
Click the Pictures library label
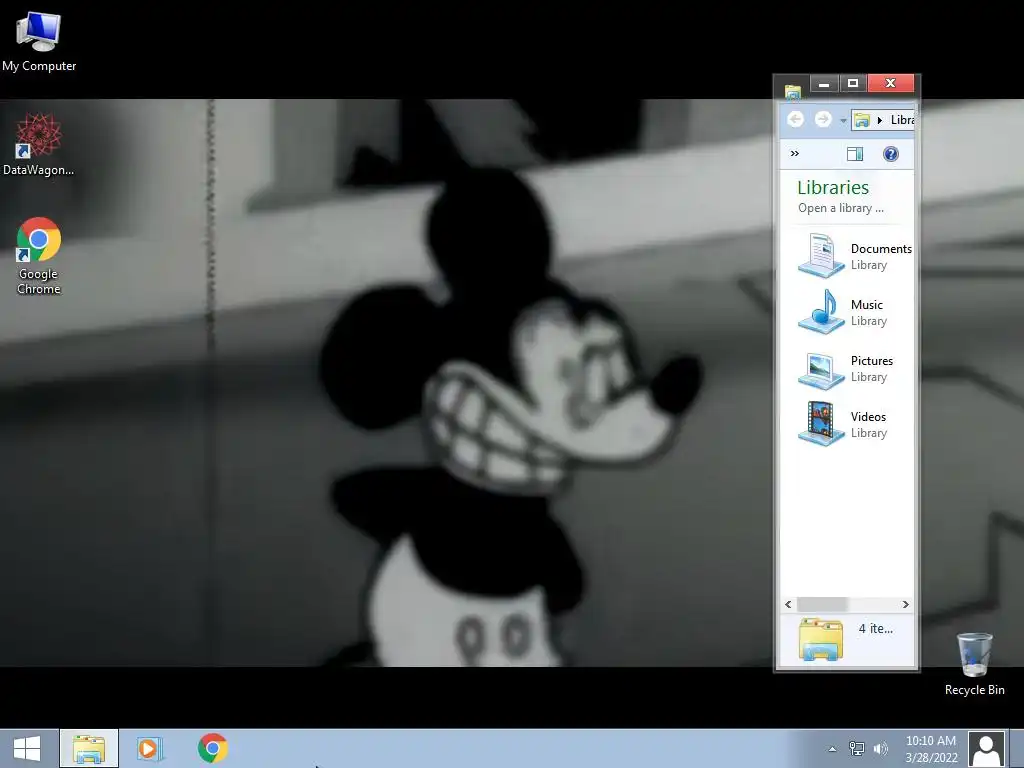[871, 360]
